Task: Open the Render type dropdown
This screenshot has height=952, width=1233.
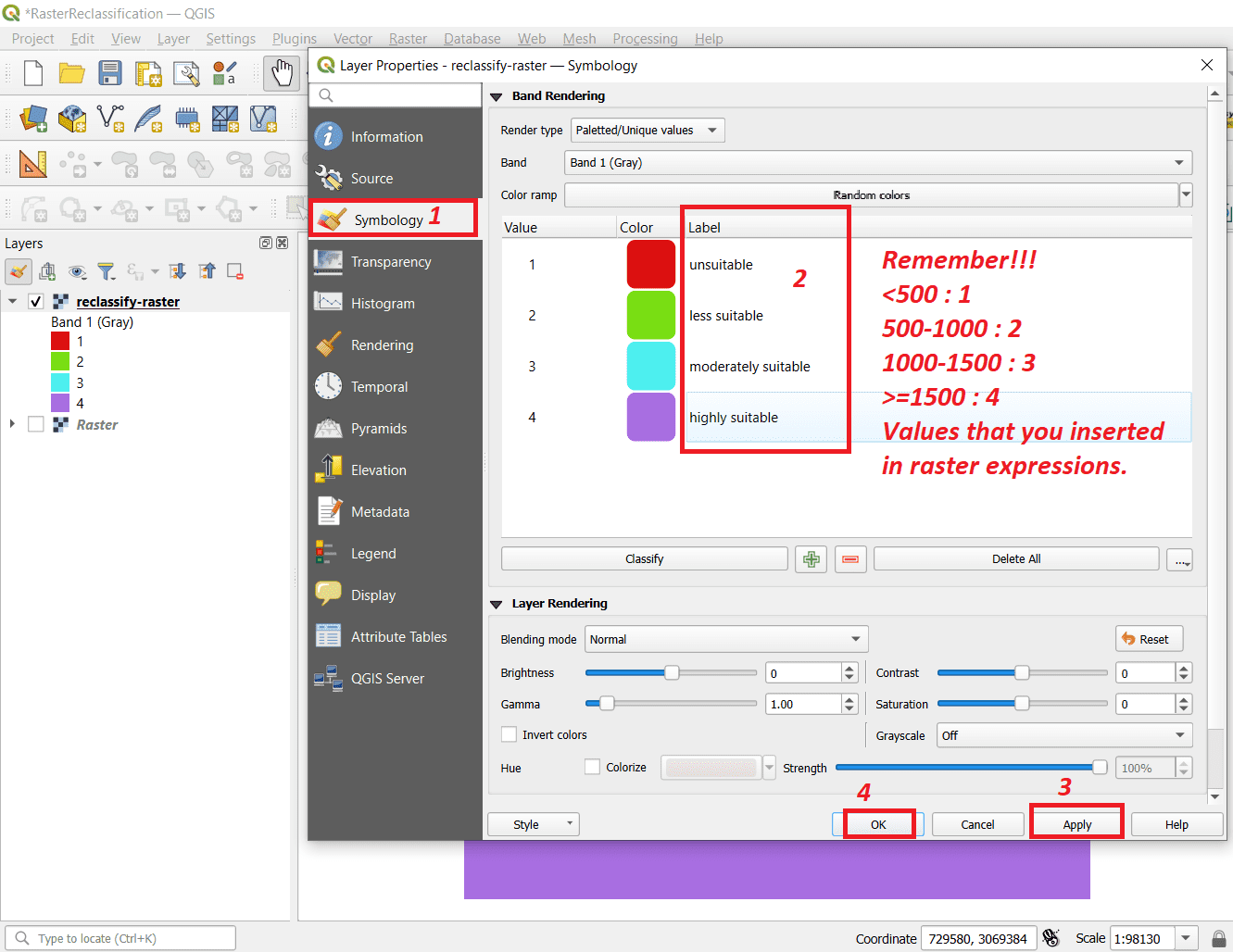Action: pos(647,130)
